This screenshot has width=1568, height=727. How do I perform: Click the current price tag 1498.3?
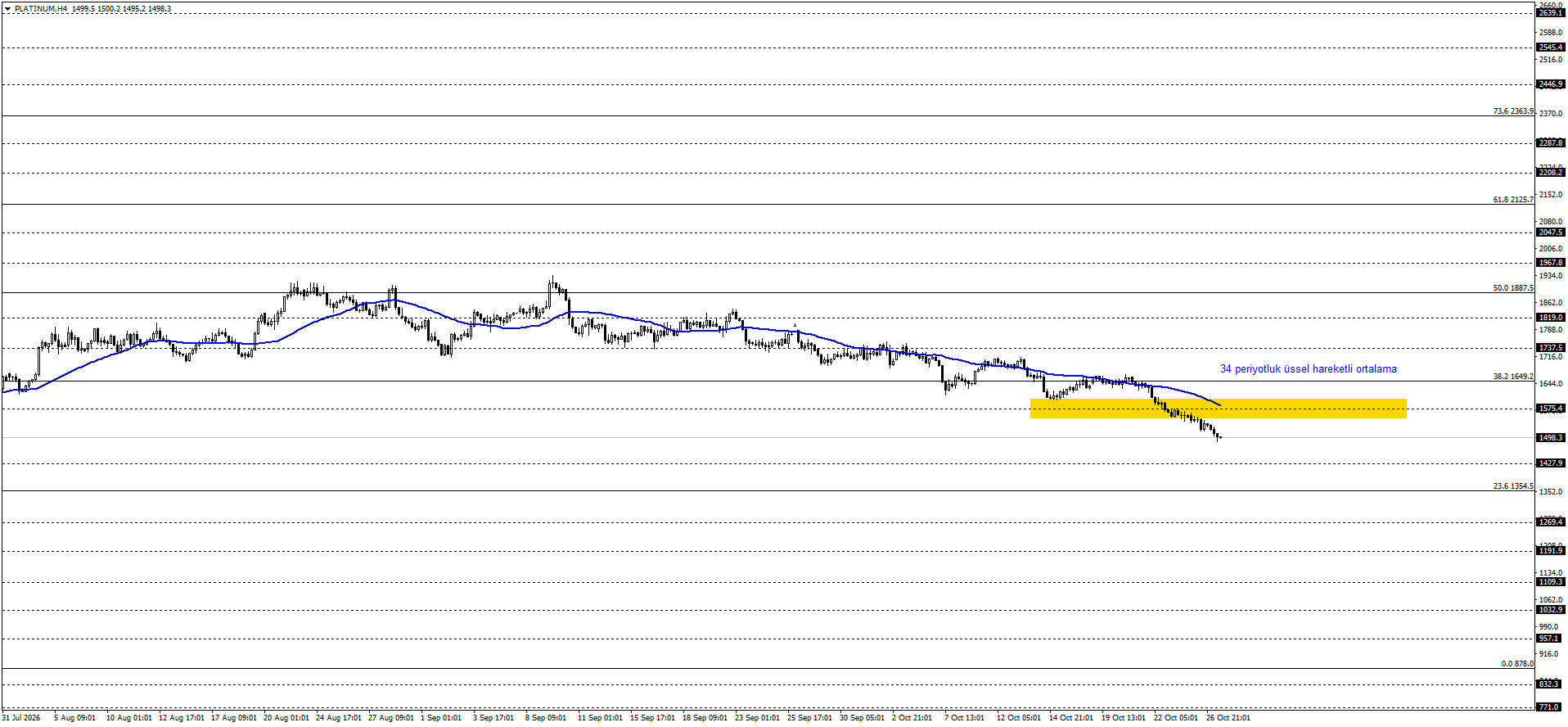pos(1551,438)
